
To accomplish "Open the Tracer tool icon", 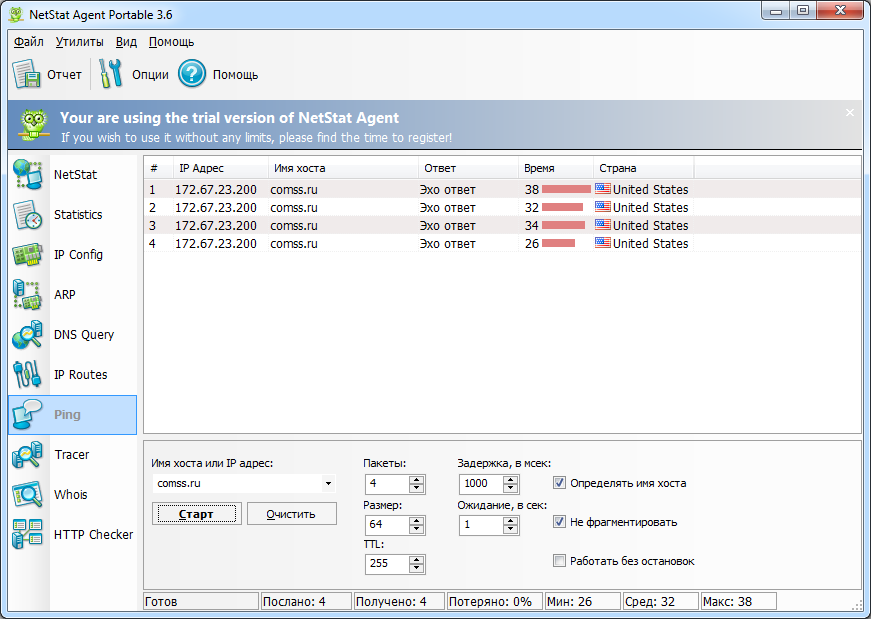I will coord(28,455).
